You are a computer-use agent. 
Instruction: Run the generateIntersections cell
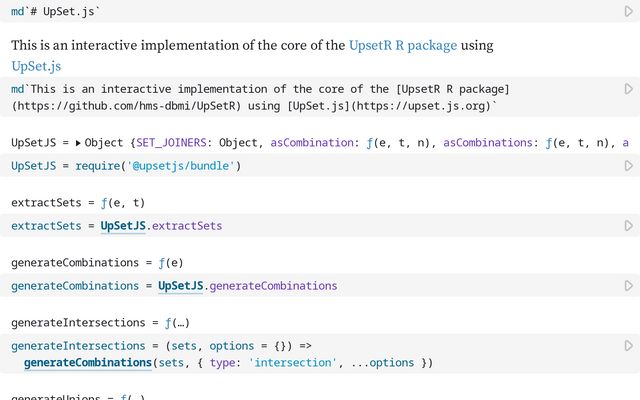tap(628, 345)
